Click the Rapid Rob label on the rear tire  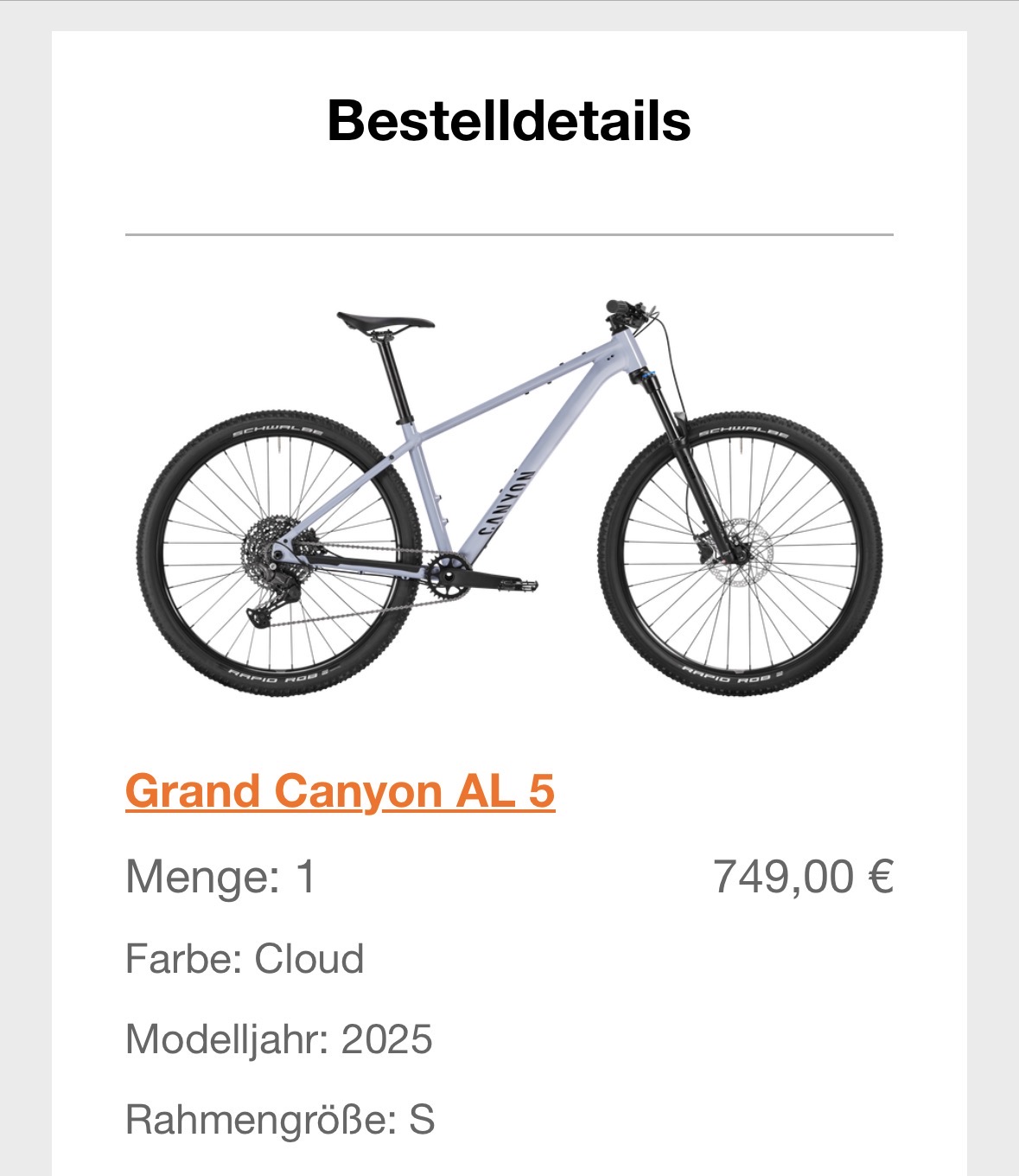[278, 674]
